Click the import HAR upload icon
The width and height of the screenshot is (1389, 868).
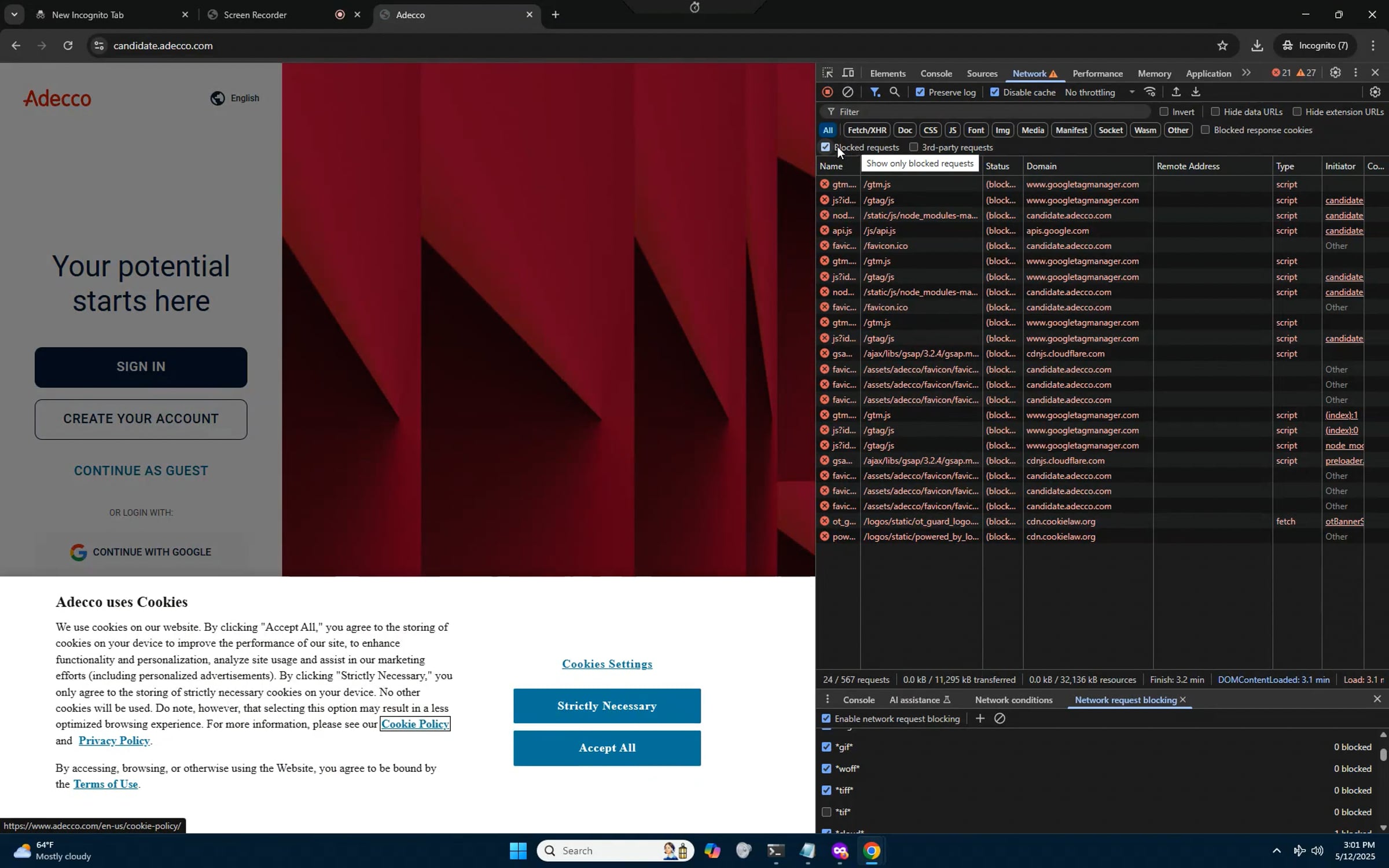coord(1175,92)
